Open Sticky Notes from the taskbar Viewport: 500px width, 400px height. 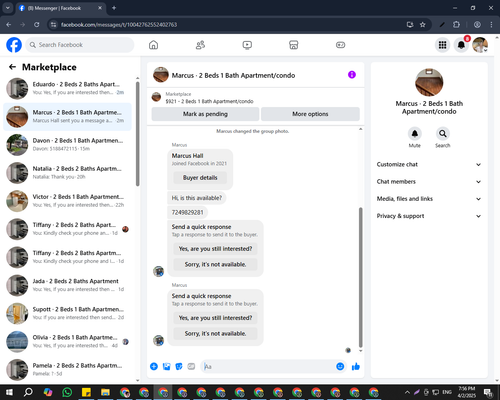click(x=86, y=392)
